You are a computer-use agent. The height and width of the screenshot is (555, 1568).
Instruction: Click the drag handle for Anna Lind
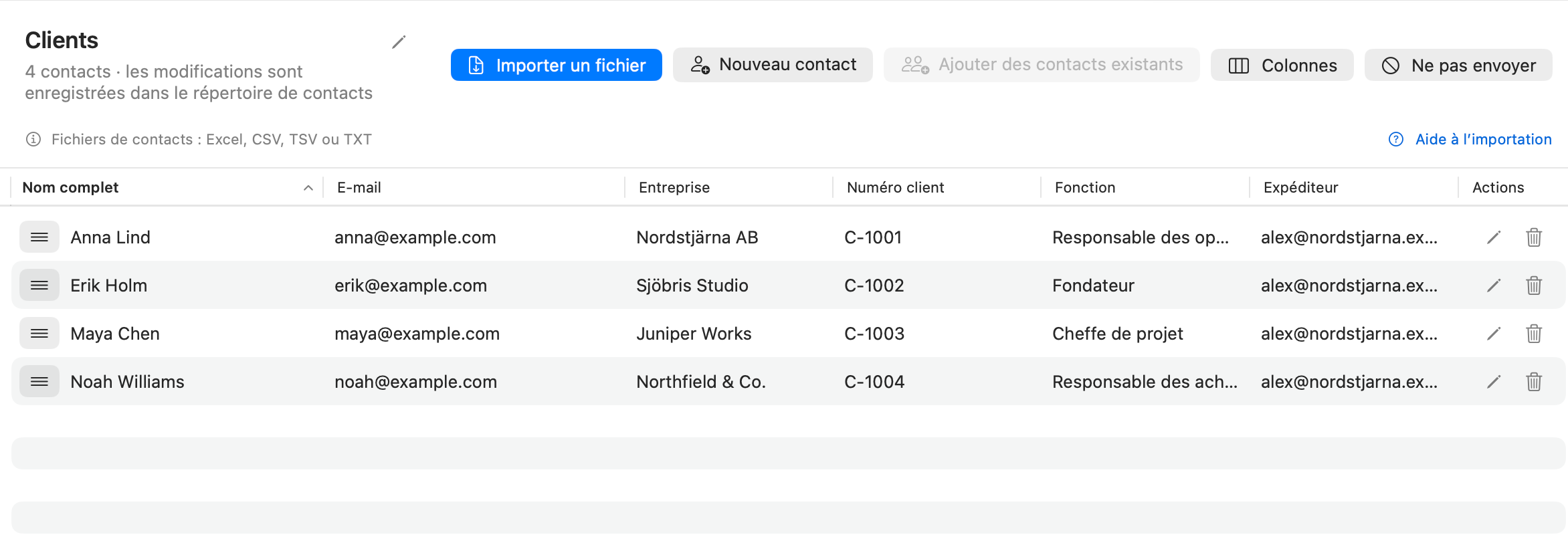click(39, 237)
